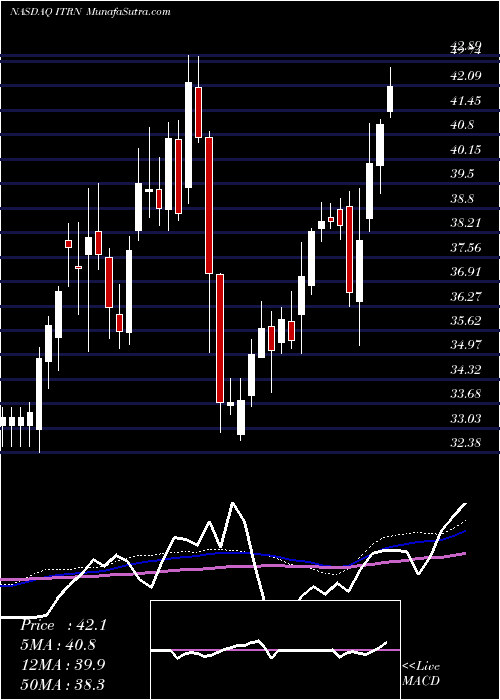Click the <<Live MACD label

click(x=421, y=673)
